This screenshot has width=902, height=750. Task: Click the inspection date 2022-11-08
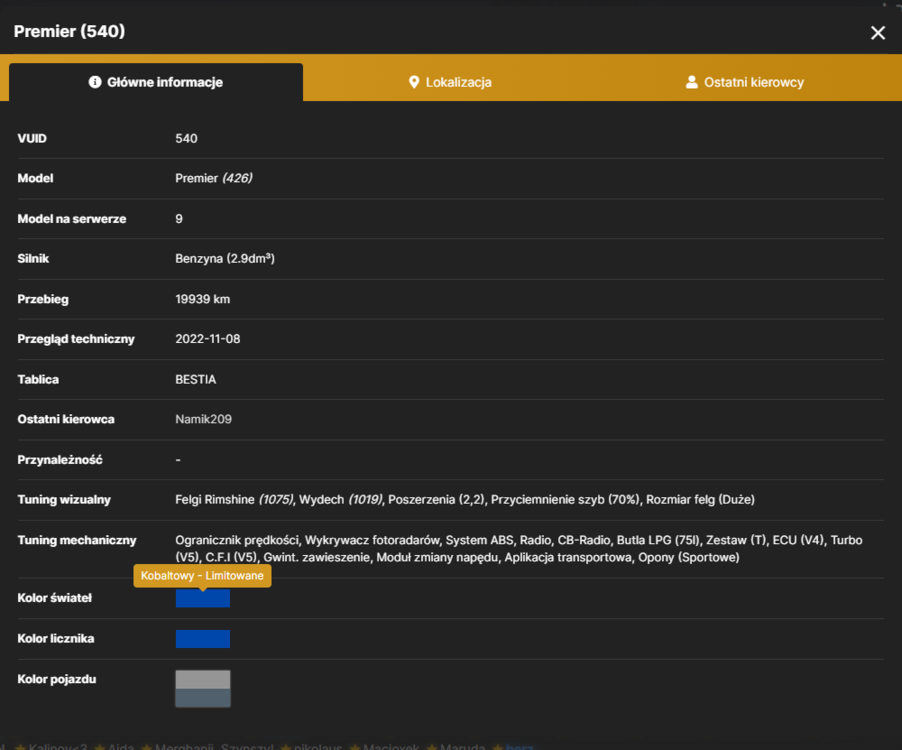click(208, 339)
